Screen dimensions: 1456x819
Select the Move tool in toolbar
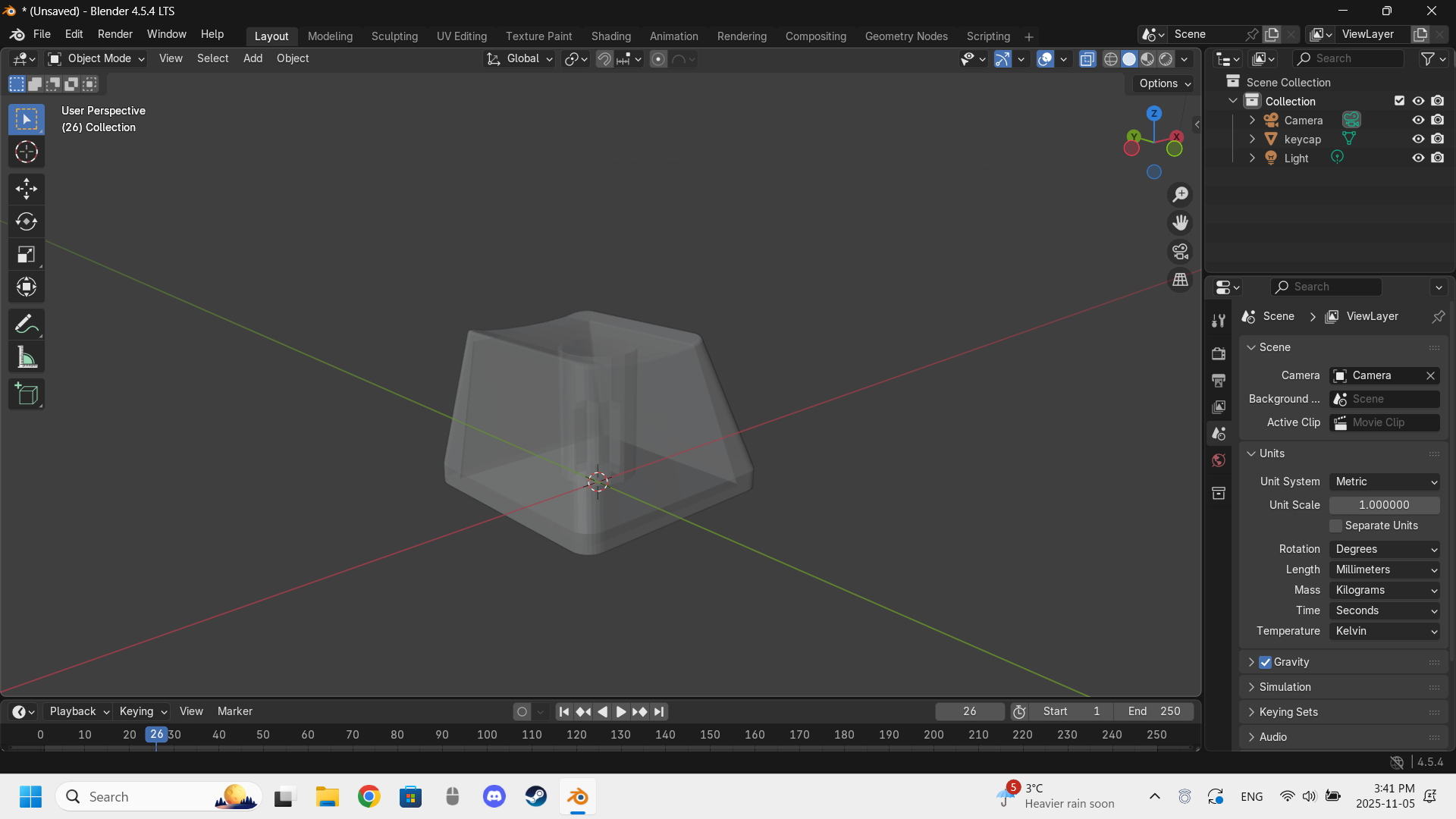[x=27, y=189]
